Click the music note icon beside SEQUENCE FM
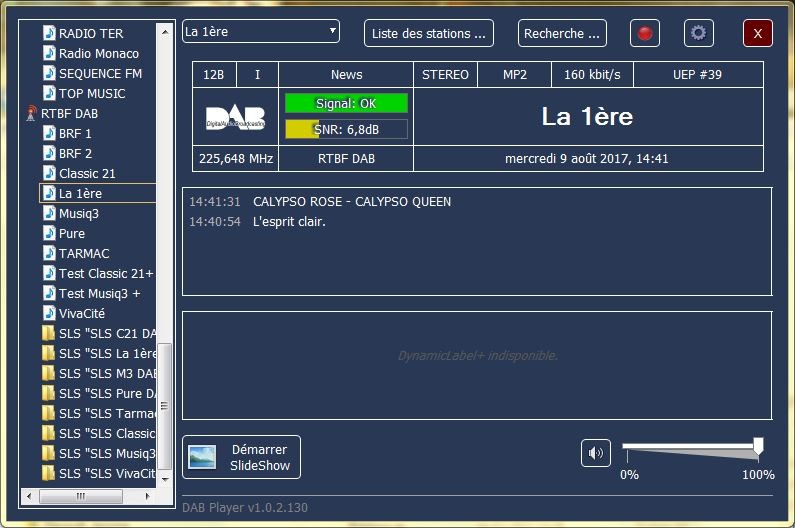 pos(49,73)
